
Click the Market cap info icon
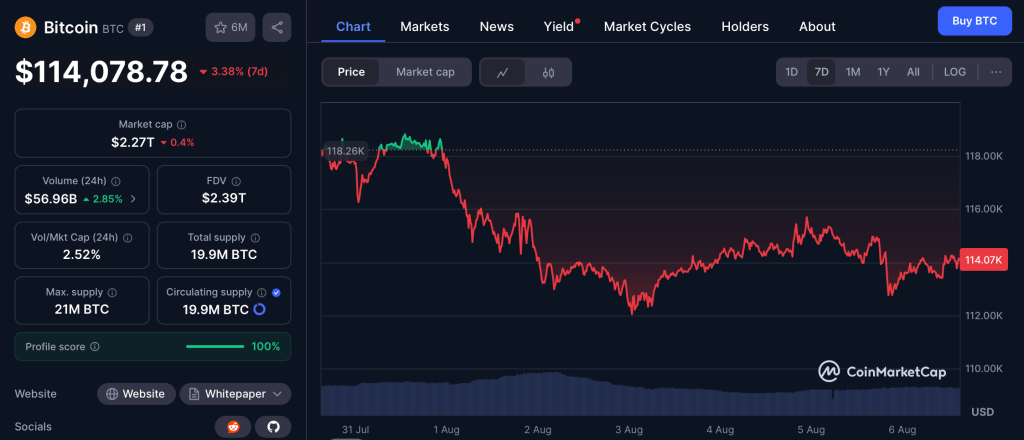click(x=181, y=125)
